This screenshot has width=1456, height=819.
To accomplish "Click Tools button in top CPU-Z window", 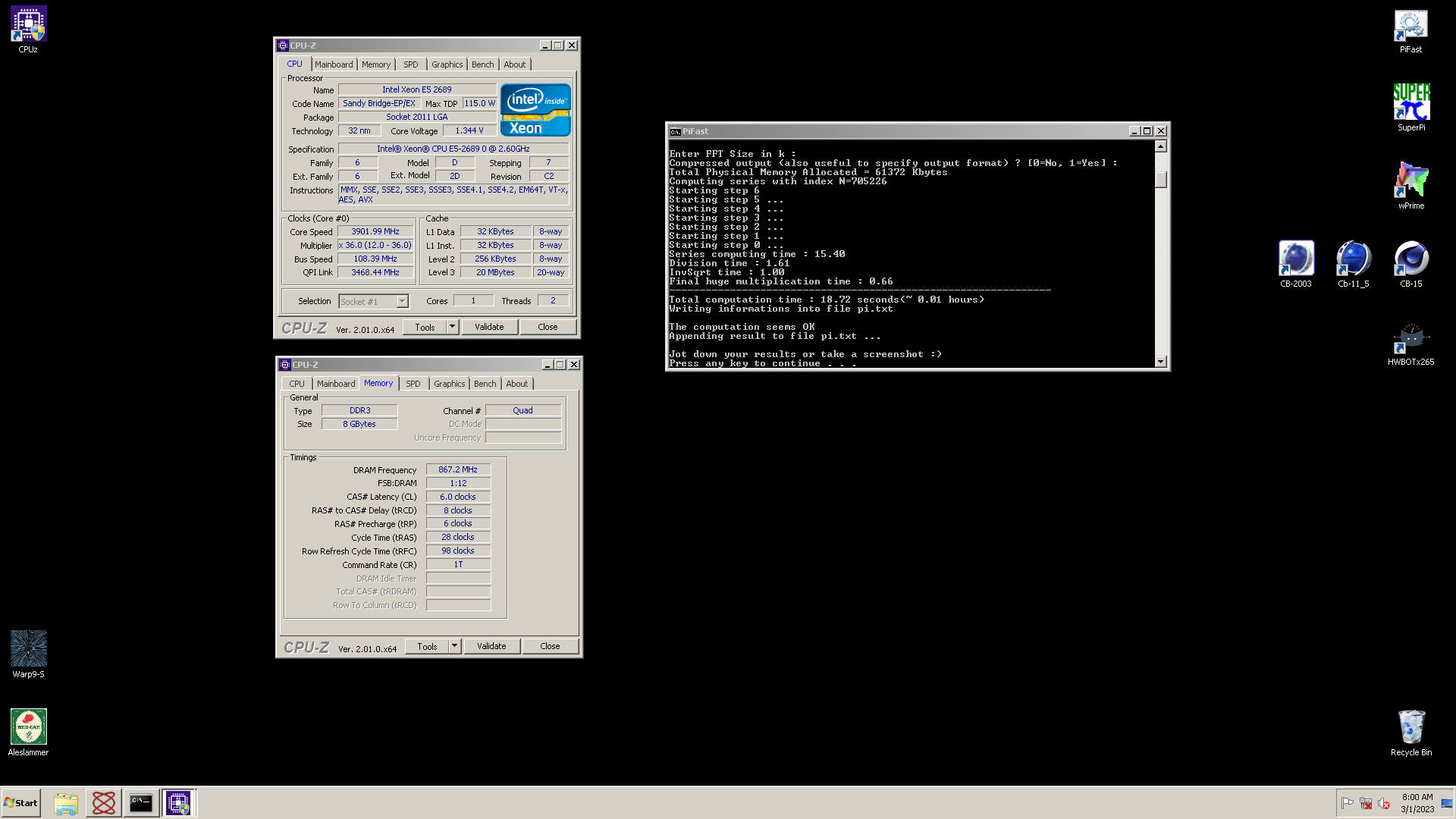I will tap(425, 327).
